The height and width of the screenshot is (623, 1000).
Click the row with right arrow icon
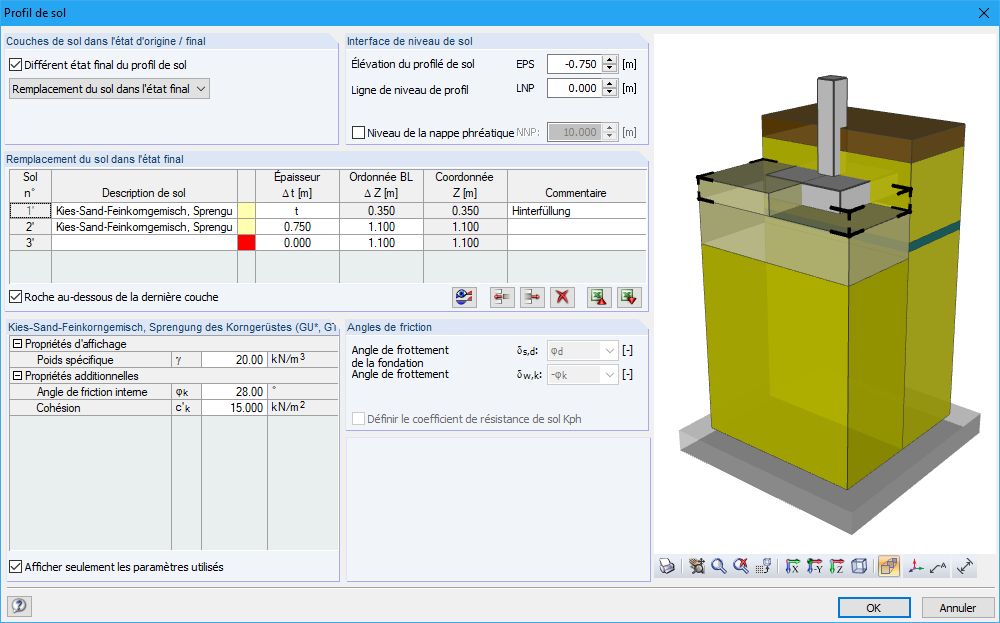click(x=533, y=297)
